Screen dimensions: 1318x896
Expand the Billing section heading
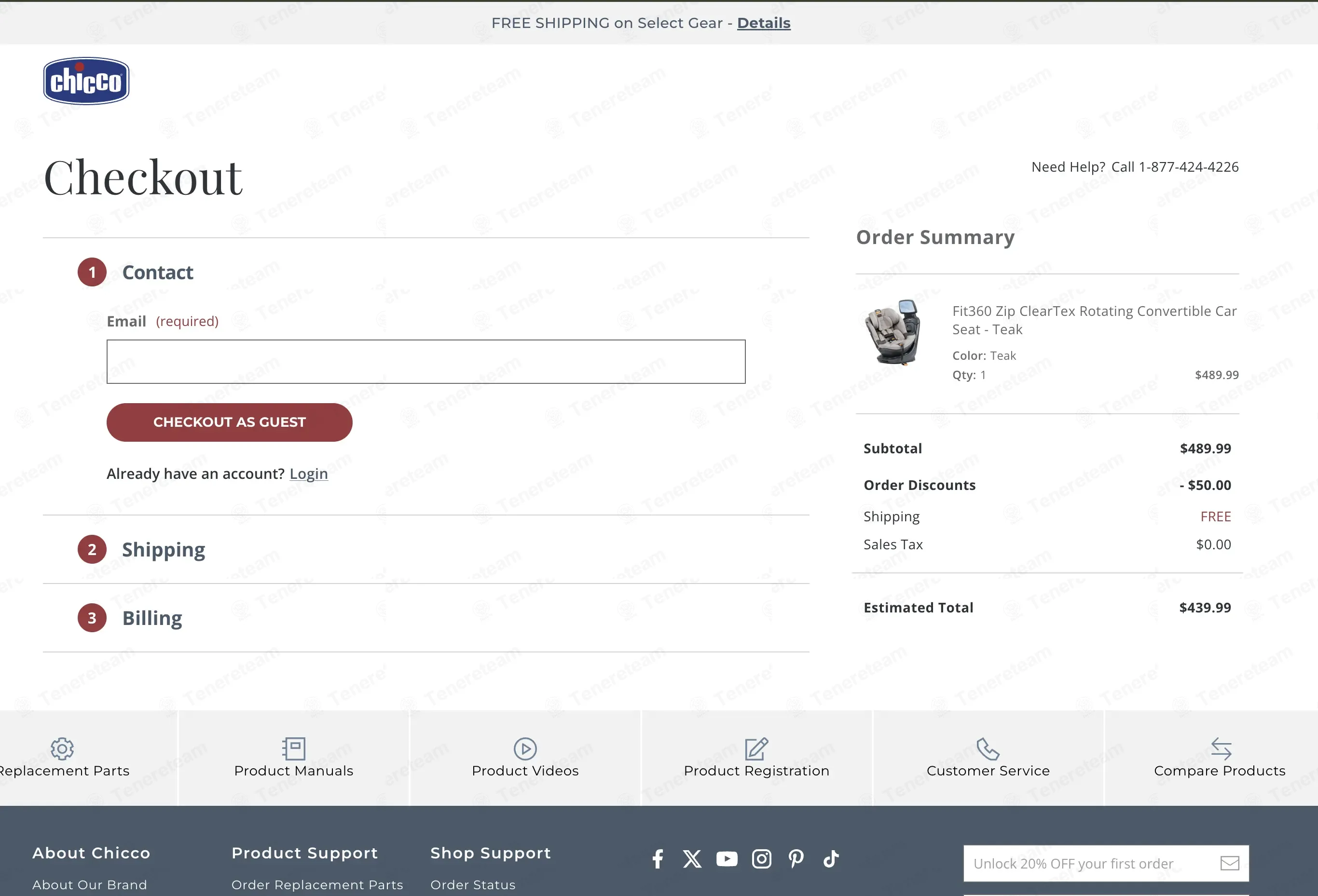coord(152,618)
